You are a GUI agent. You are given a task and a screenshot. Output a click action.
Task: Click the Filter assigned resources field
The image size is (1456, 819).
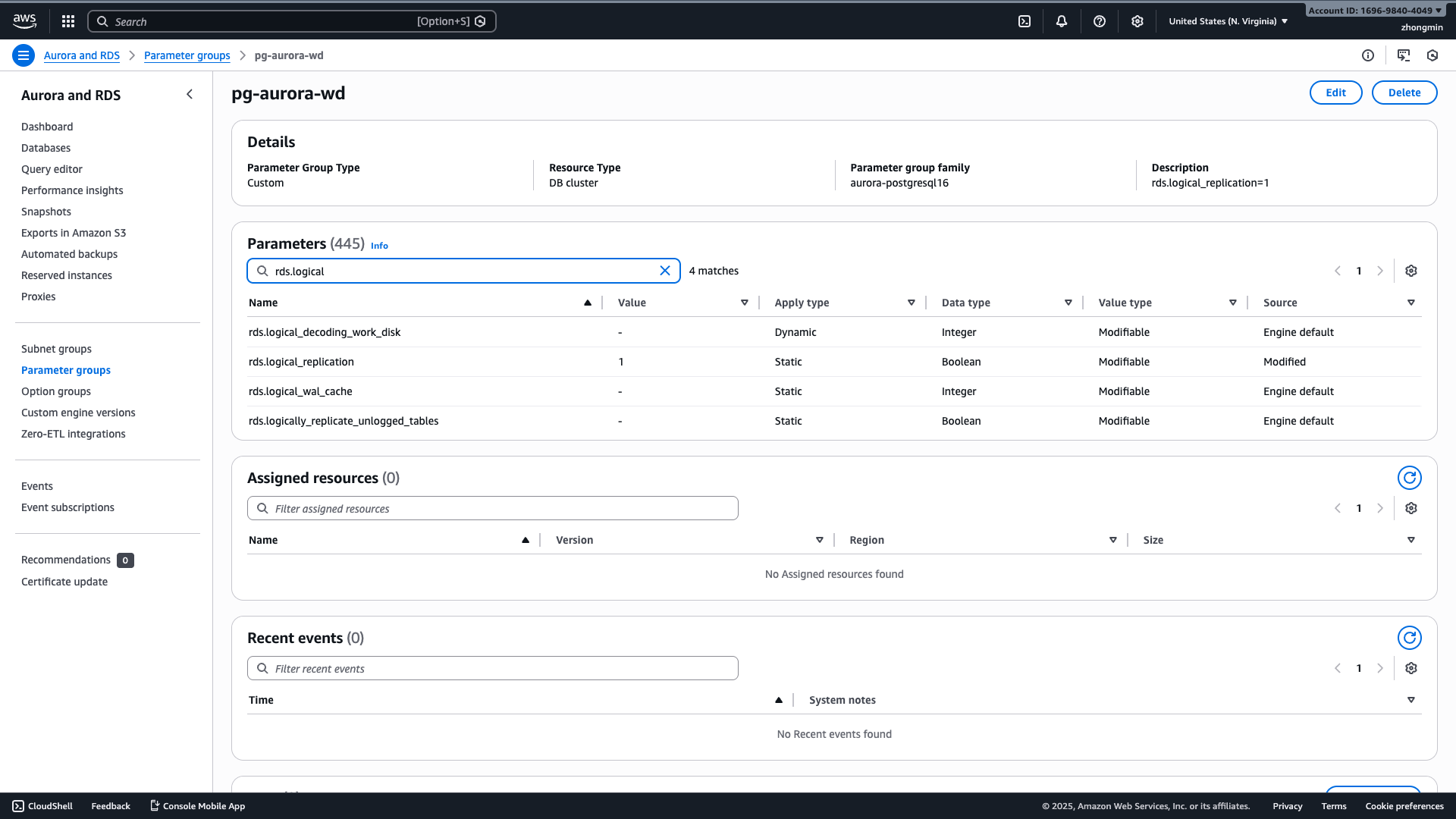(493, 508)
